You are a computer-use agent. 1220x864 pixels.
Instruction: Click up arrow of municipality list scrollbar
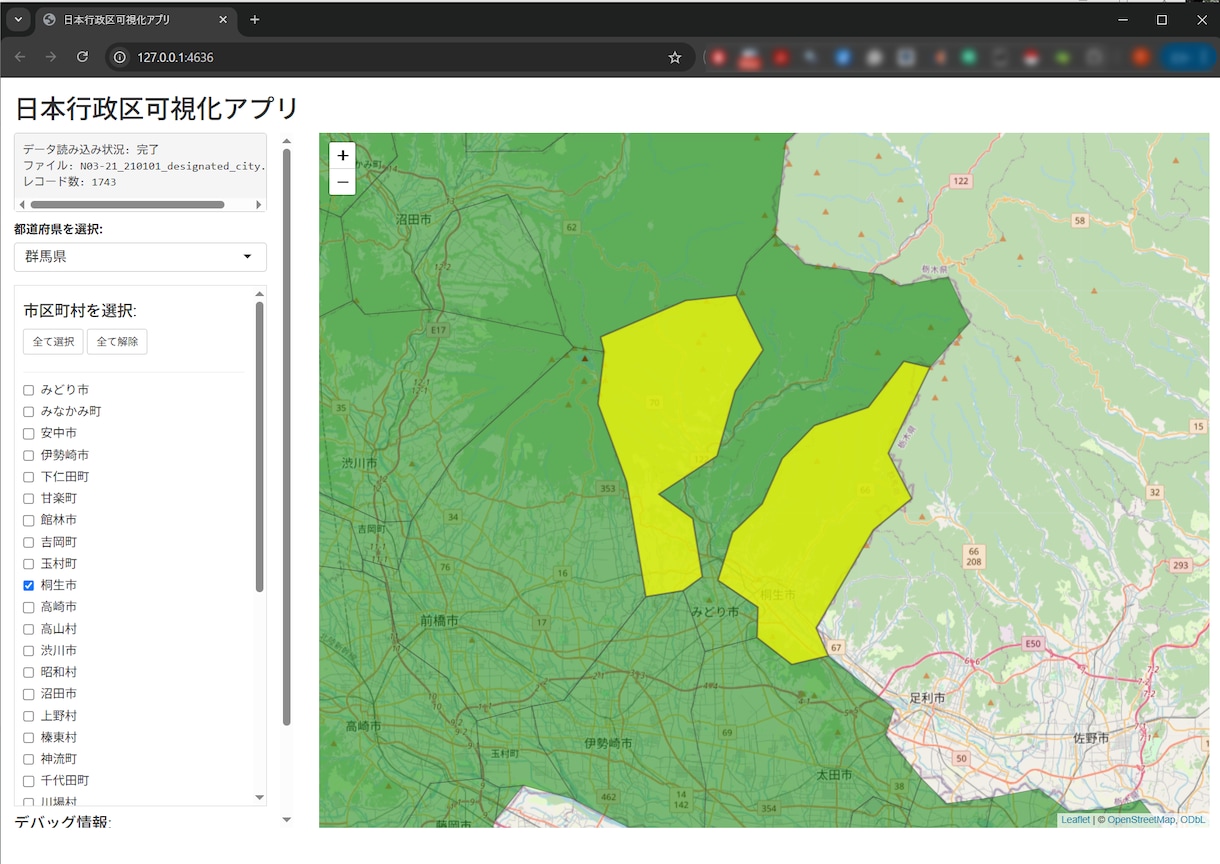tap(260, 293)
